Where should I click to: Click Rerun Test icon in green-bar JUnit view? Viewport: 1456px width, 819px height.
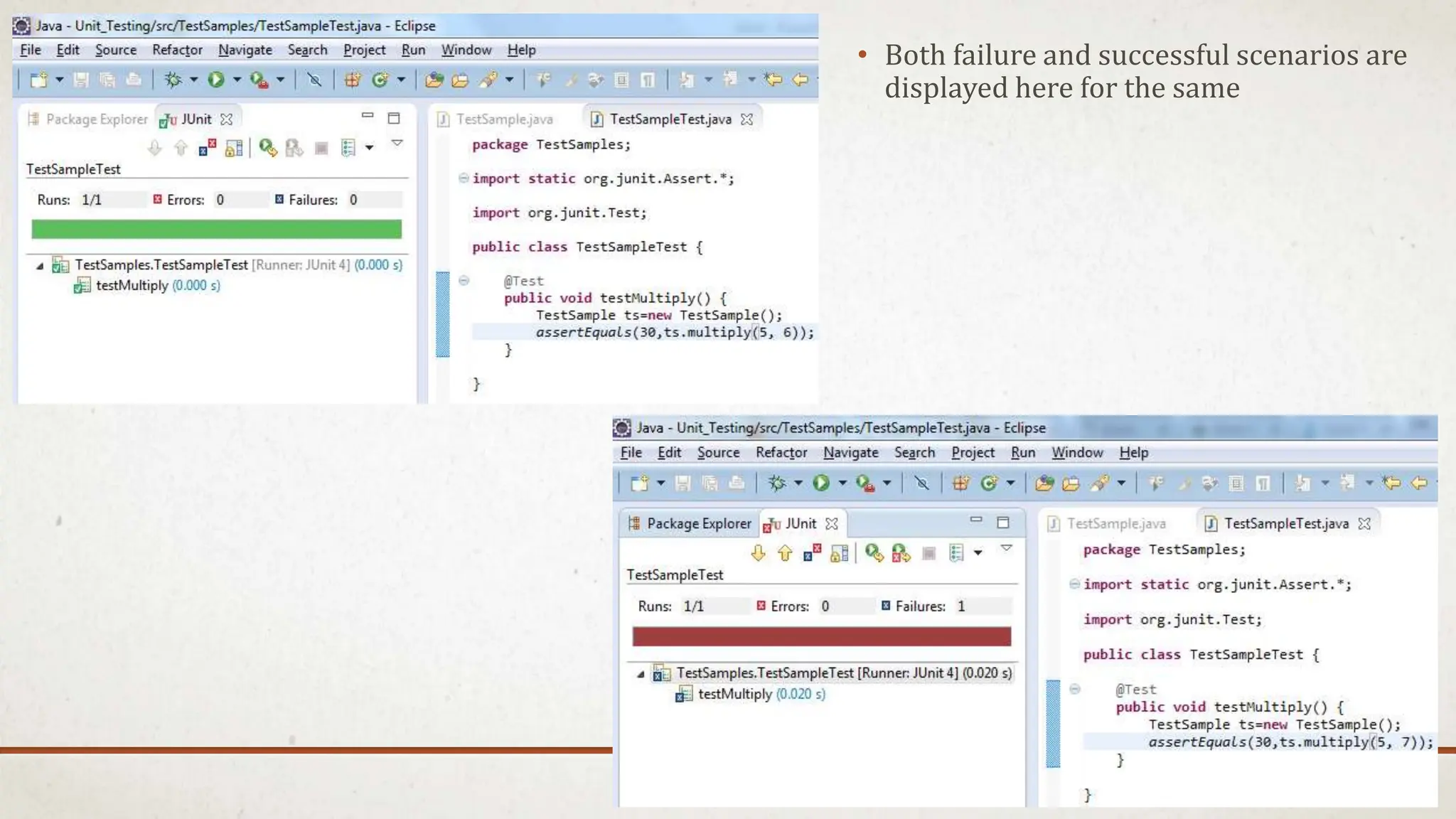267,148
